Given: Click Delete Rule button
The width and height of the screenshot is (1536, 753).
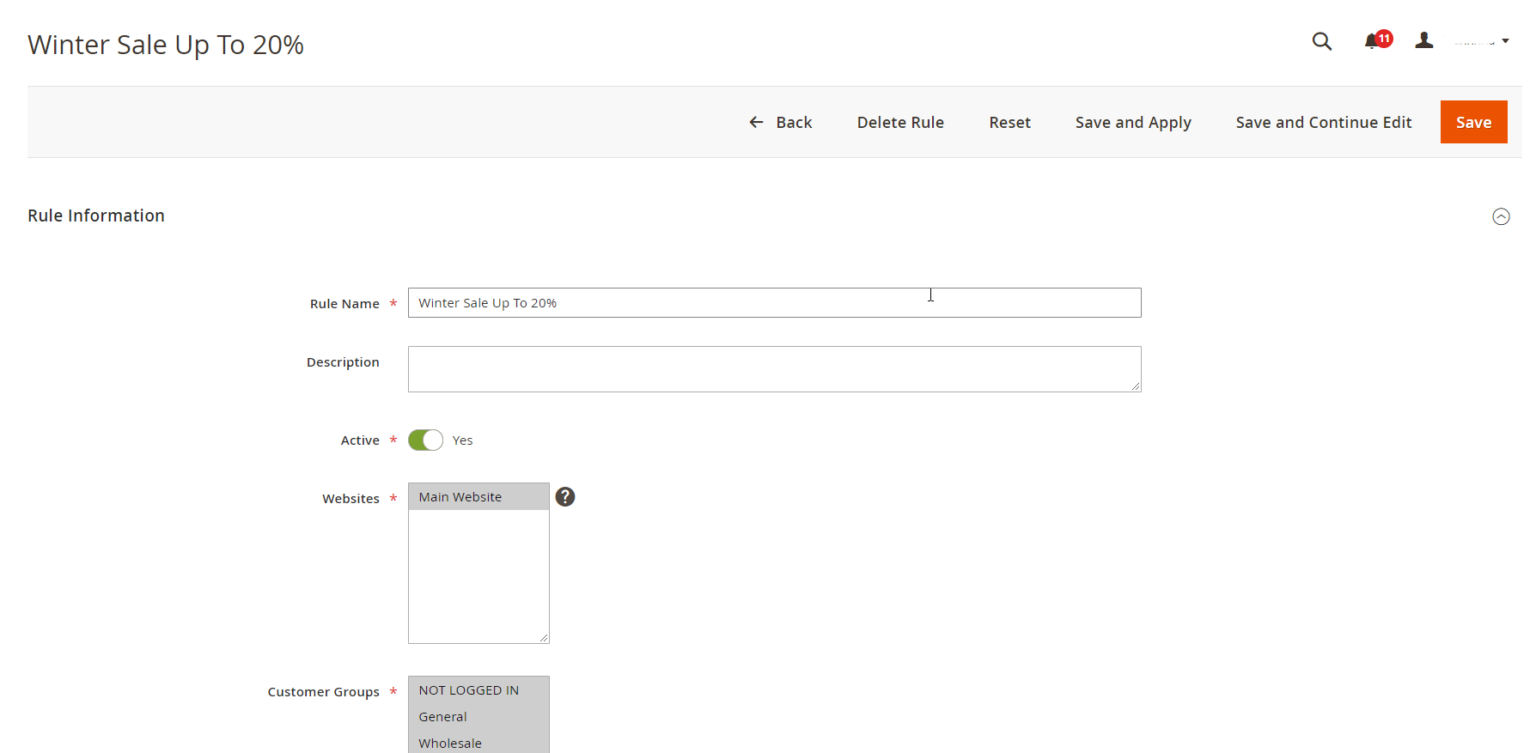Looking at the screenshot, I should tap(900, 122).
